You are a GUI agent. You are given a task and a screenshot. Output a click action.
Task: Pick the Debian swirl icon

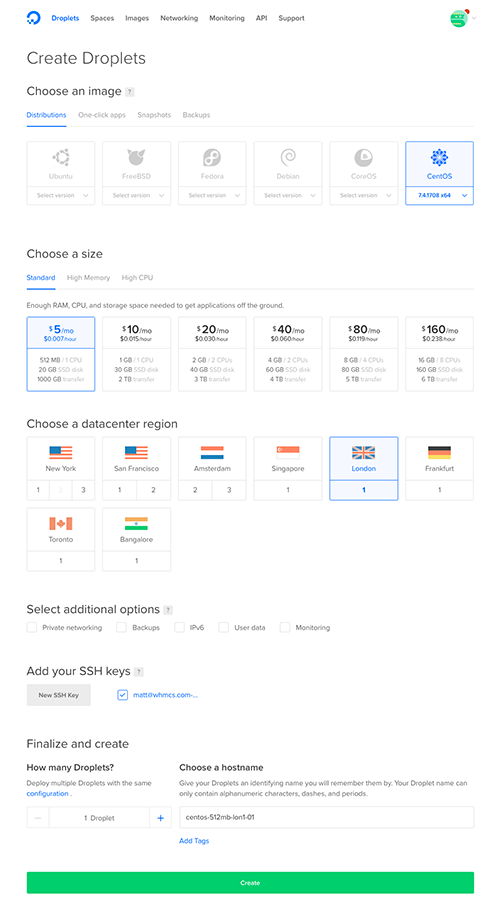(288, 157)
